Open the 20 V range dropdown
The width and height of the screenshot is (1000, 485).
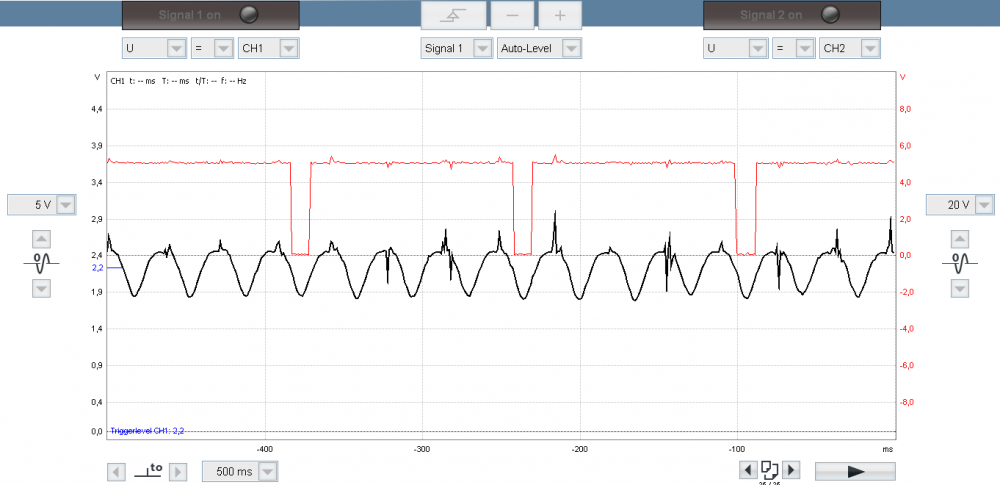(x=984, y=205)
